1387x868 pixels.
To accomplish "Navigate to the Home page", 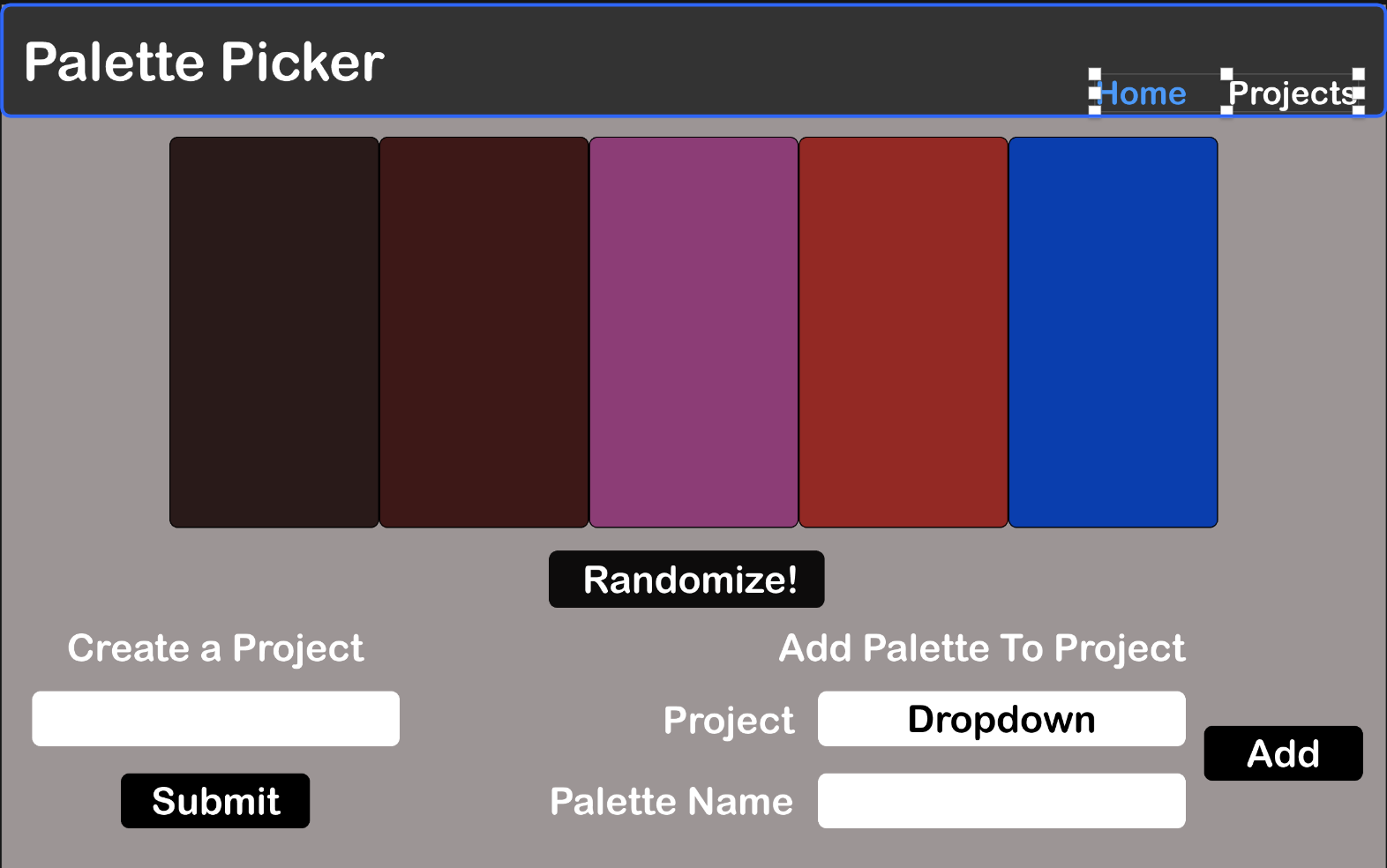I will click(1140, 92).
